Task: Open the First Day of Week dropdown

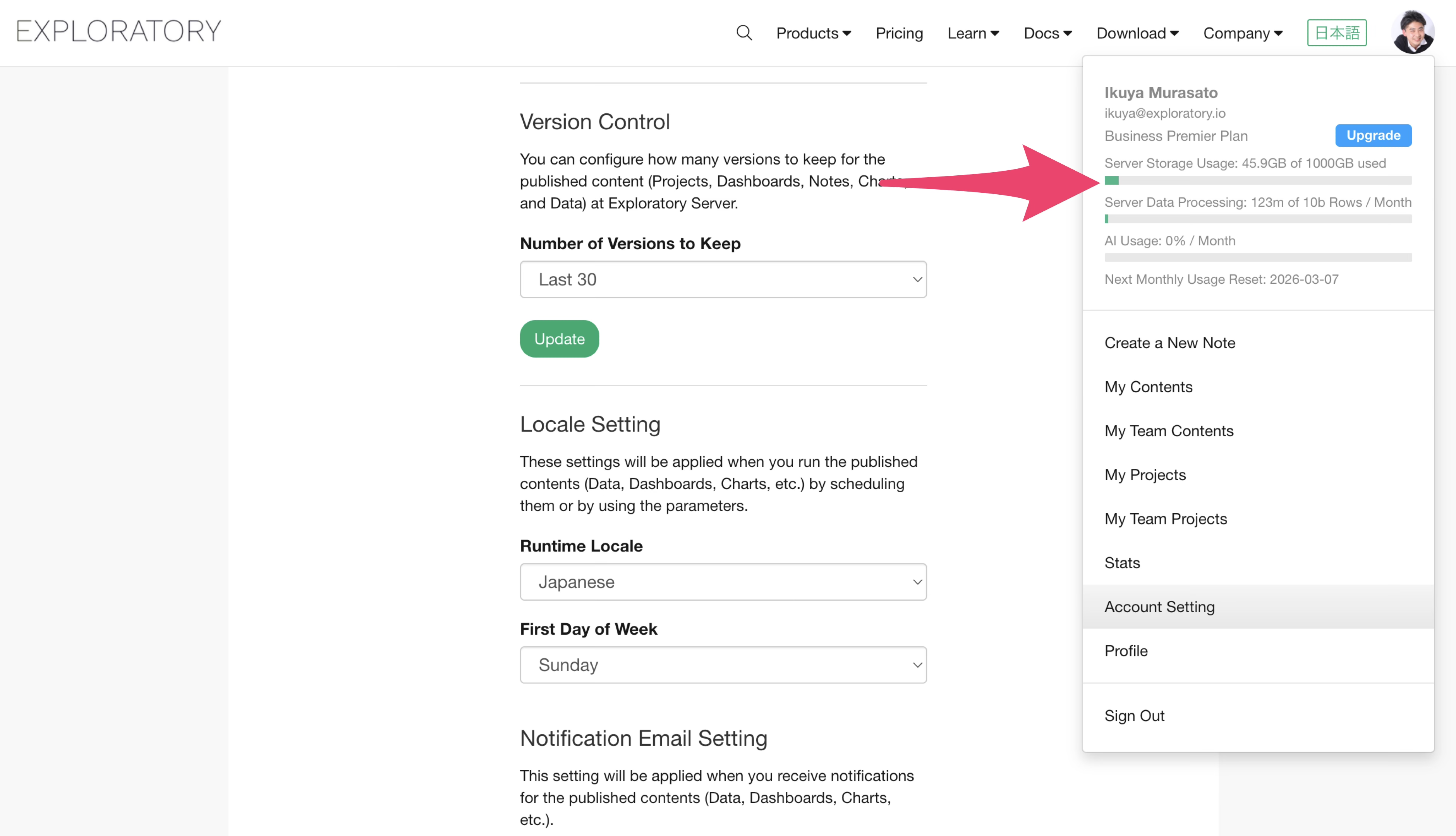Action: coord(723,665)
